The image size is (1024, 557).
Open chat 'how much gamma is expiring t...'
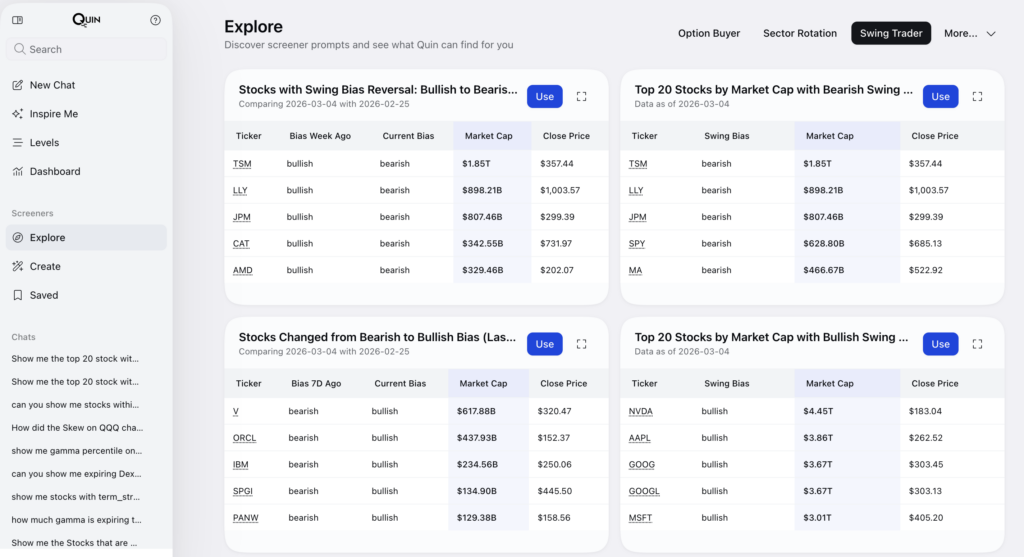point(76,520)
